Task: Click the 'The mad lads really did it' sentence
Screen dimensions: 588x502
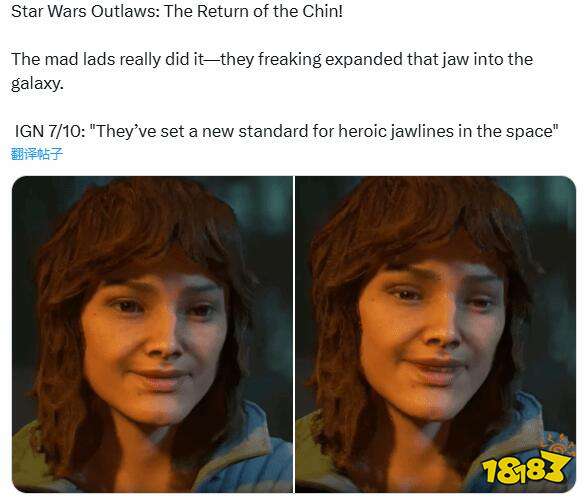Action: point(272,71)
